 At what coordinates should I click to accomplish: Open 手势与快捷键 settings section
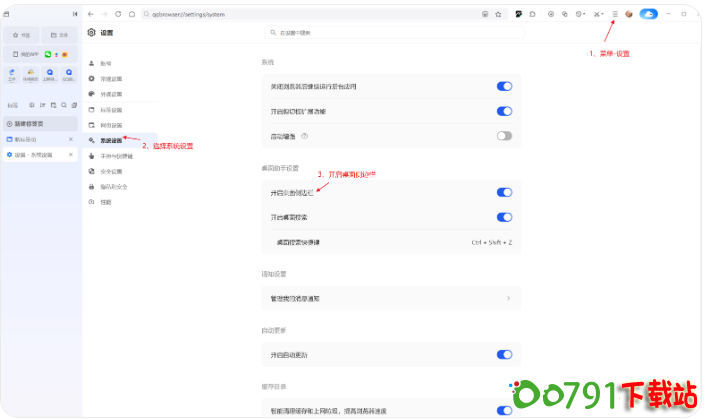pyautogui.click(x=117, y=155)
